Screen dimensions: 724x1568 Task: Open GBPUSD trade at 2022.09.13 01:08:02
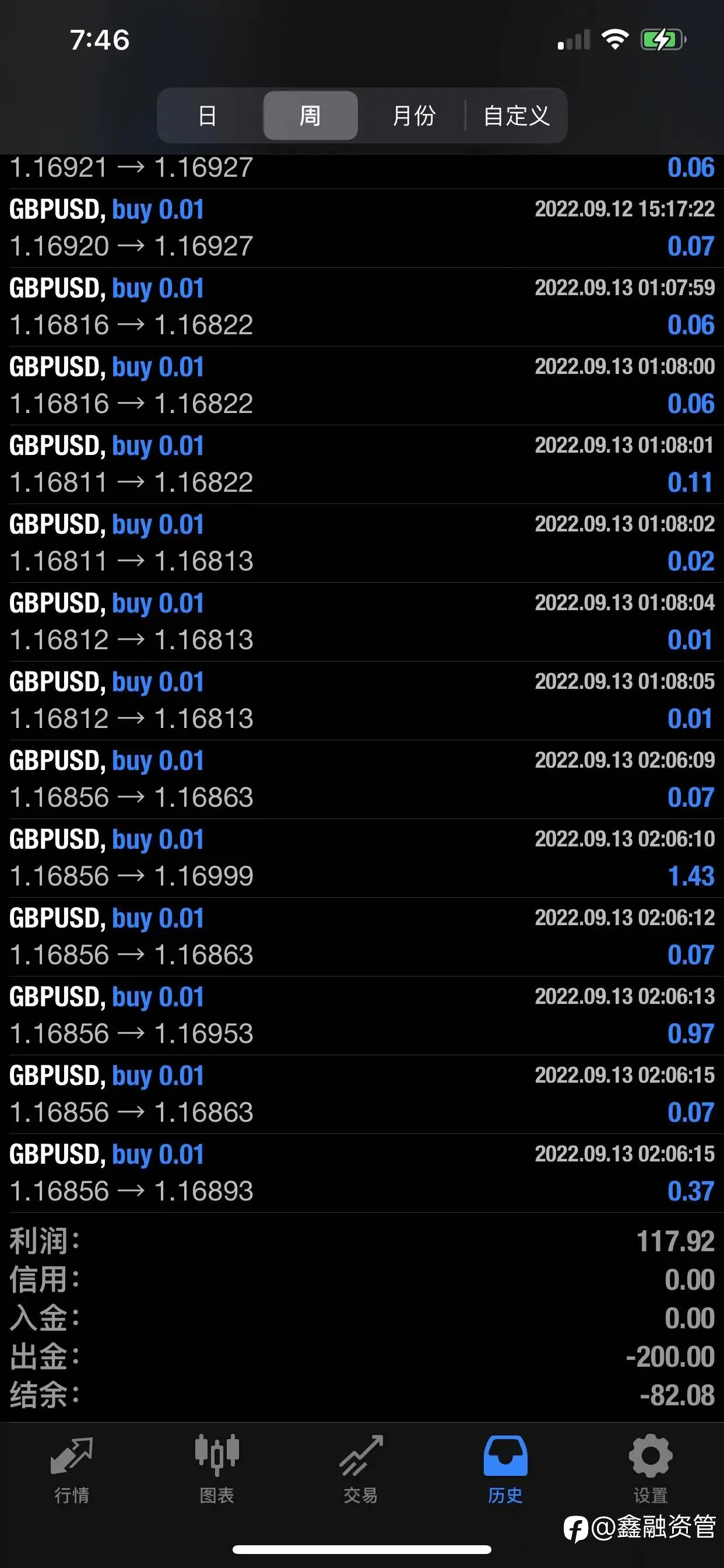coord(362,543)
